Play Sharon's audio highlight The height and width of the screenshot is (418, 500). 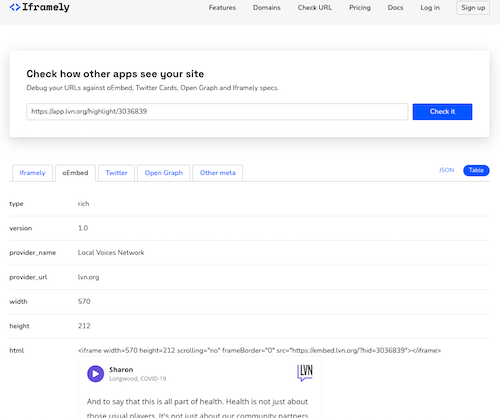pyautogui.click(x=95, y=374)
